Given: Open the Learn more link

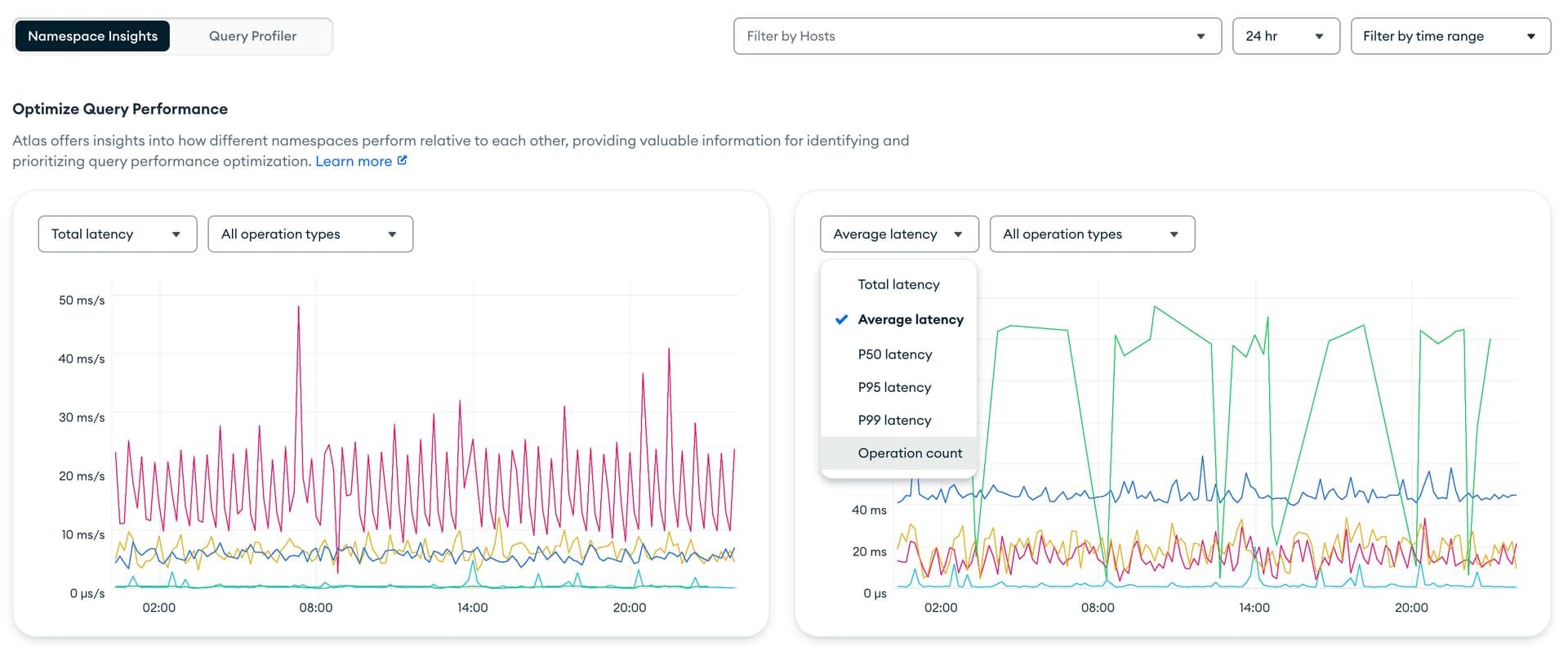Looking at the screenshot, I should 353,162.
